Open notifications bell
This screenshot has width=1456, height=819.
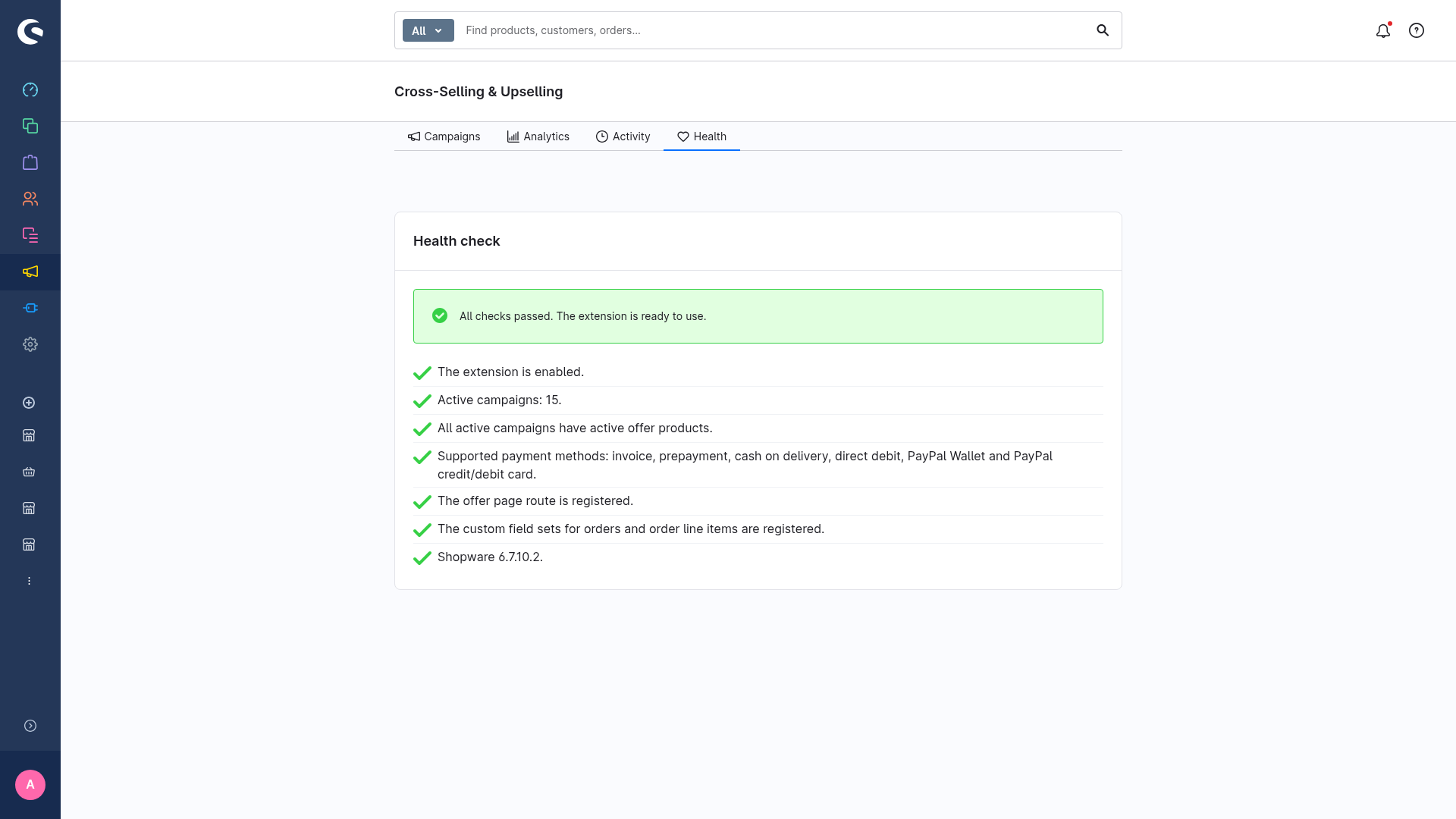coord(1383,30)
